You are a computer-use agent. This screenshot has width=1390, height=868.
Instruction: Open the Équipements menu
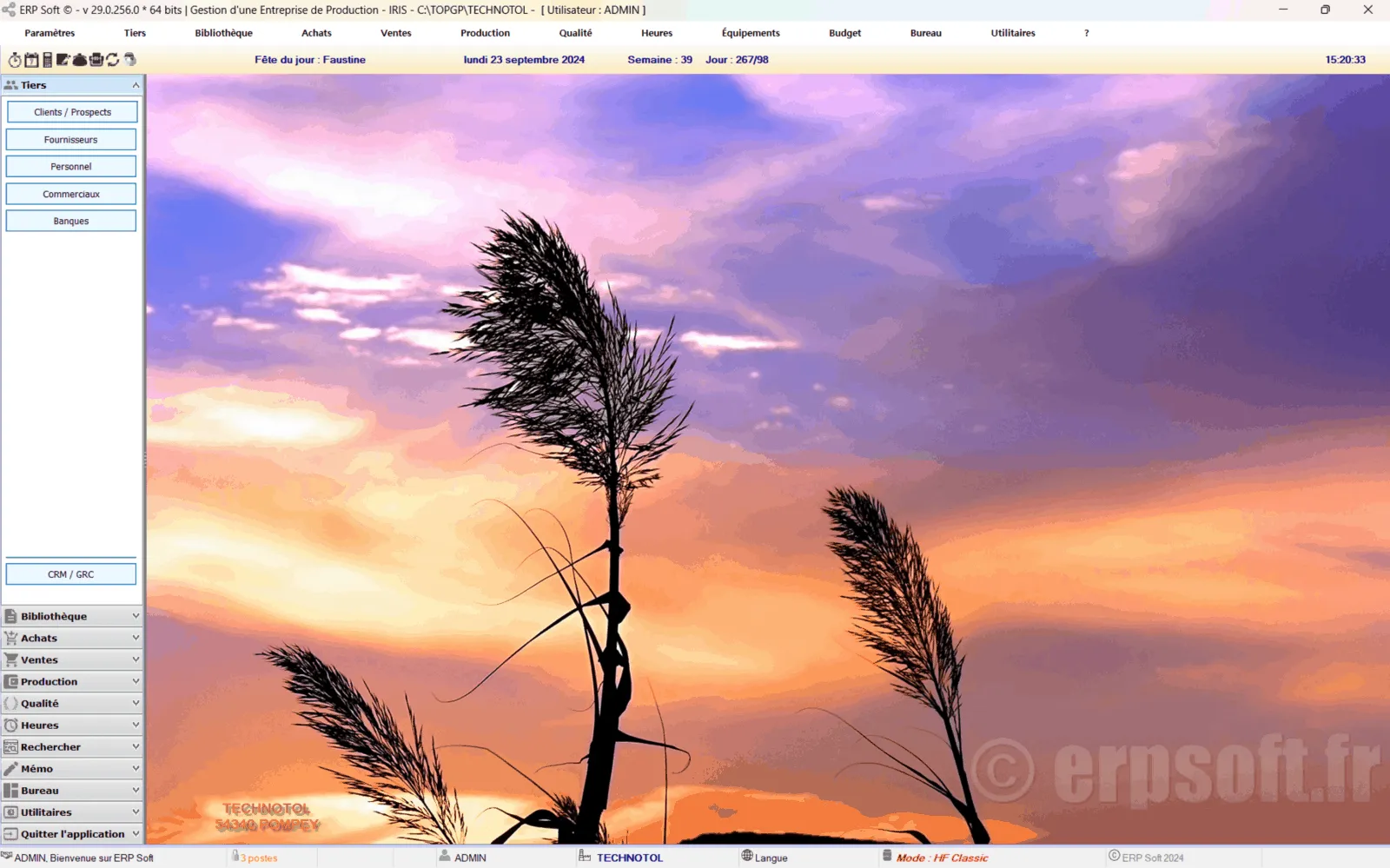(751, 33)
